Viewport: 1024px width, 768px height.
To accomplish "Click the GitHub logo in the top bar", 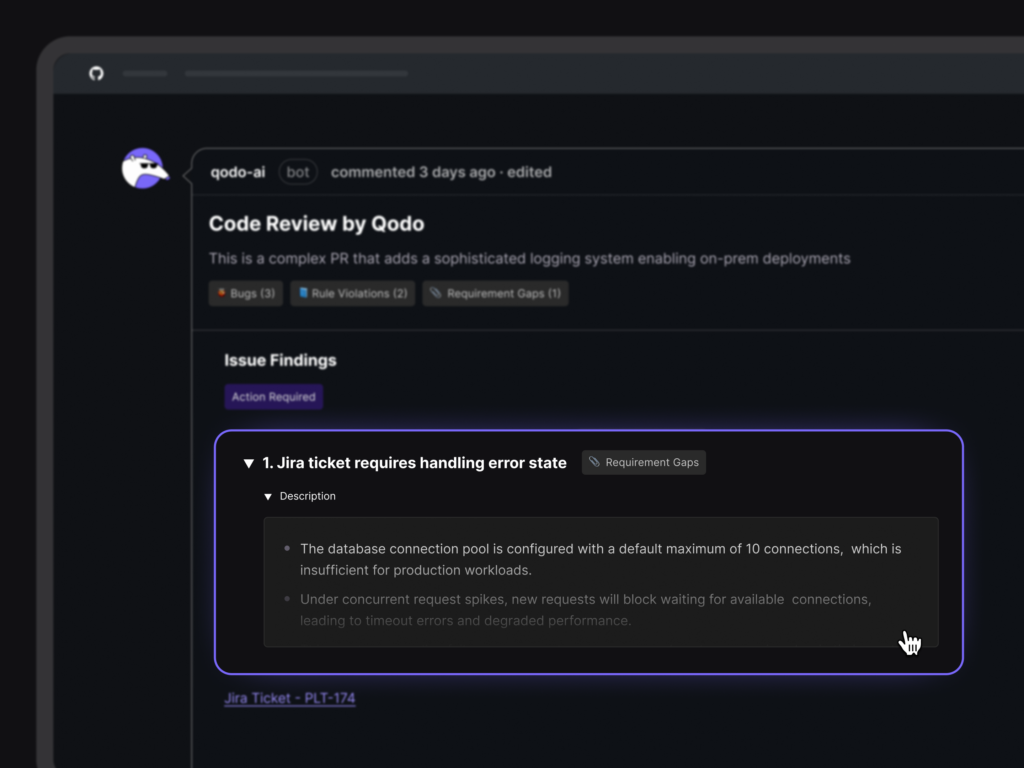I will (x=96, y=73).
